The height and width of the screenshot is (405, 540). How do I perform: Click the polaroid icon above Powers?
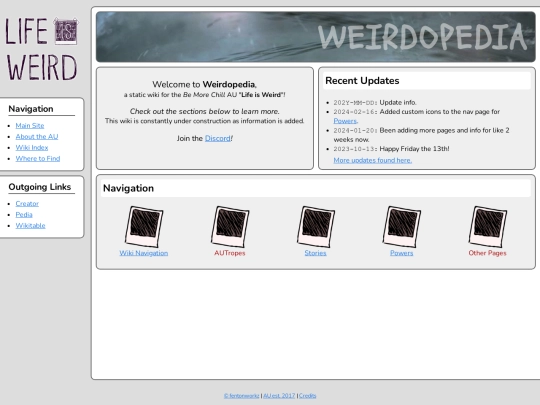402,227
